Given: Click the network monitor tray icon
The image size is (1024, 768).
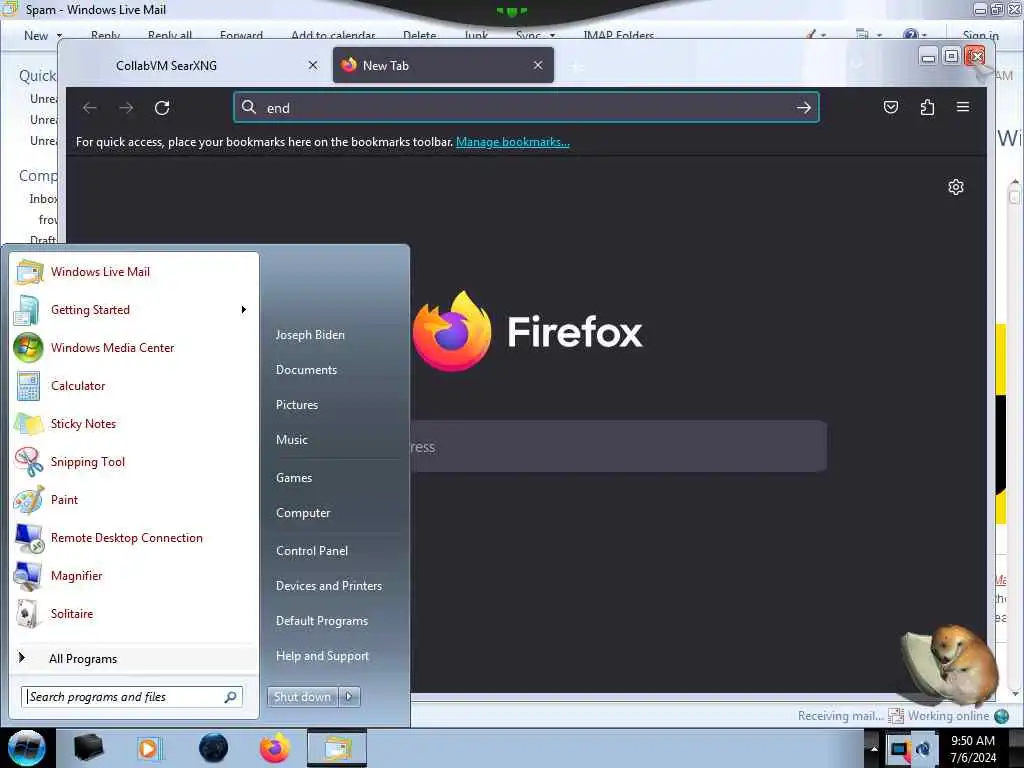Looking at the screenshot, I should tap(899, 750).
